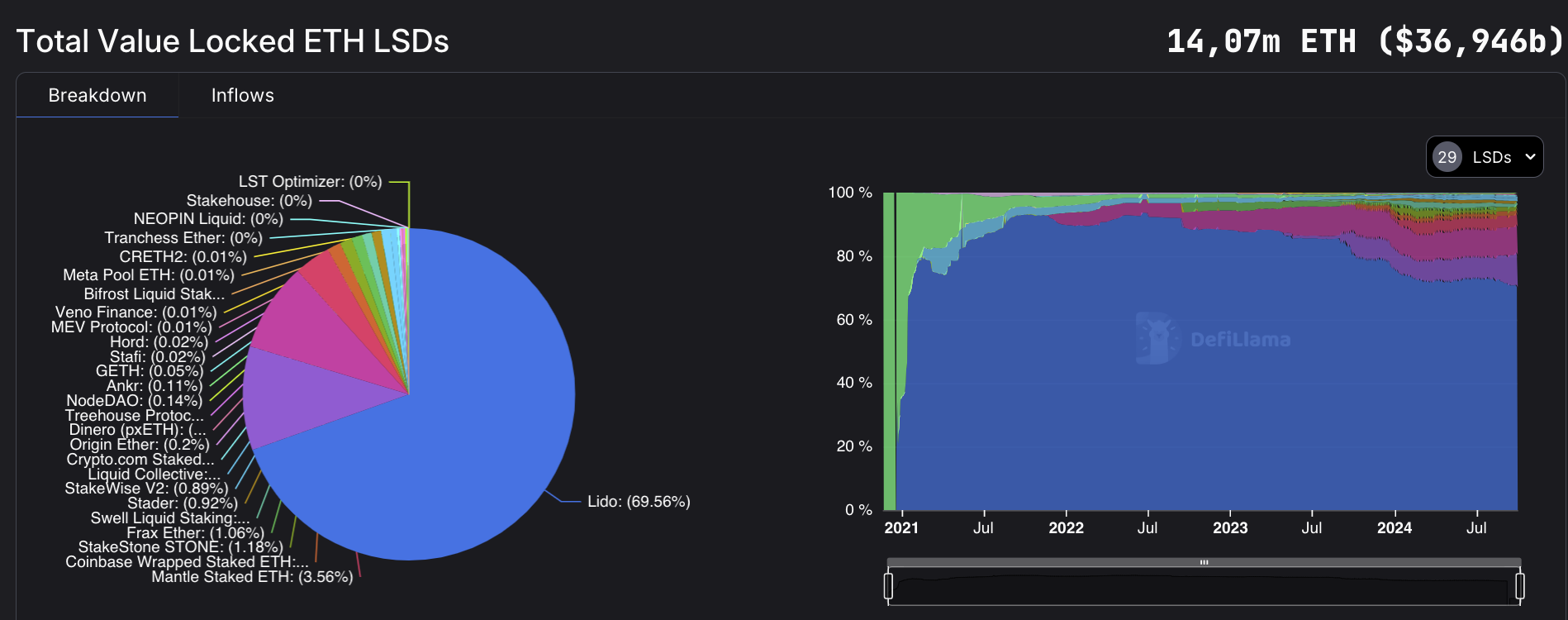
Task: Click the Stafi: (0.02%) label
Action: pos(158,357)
